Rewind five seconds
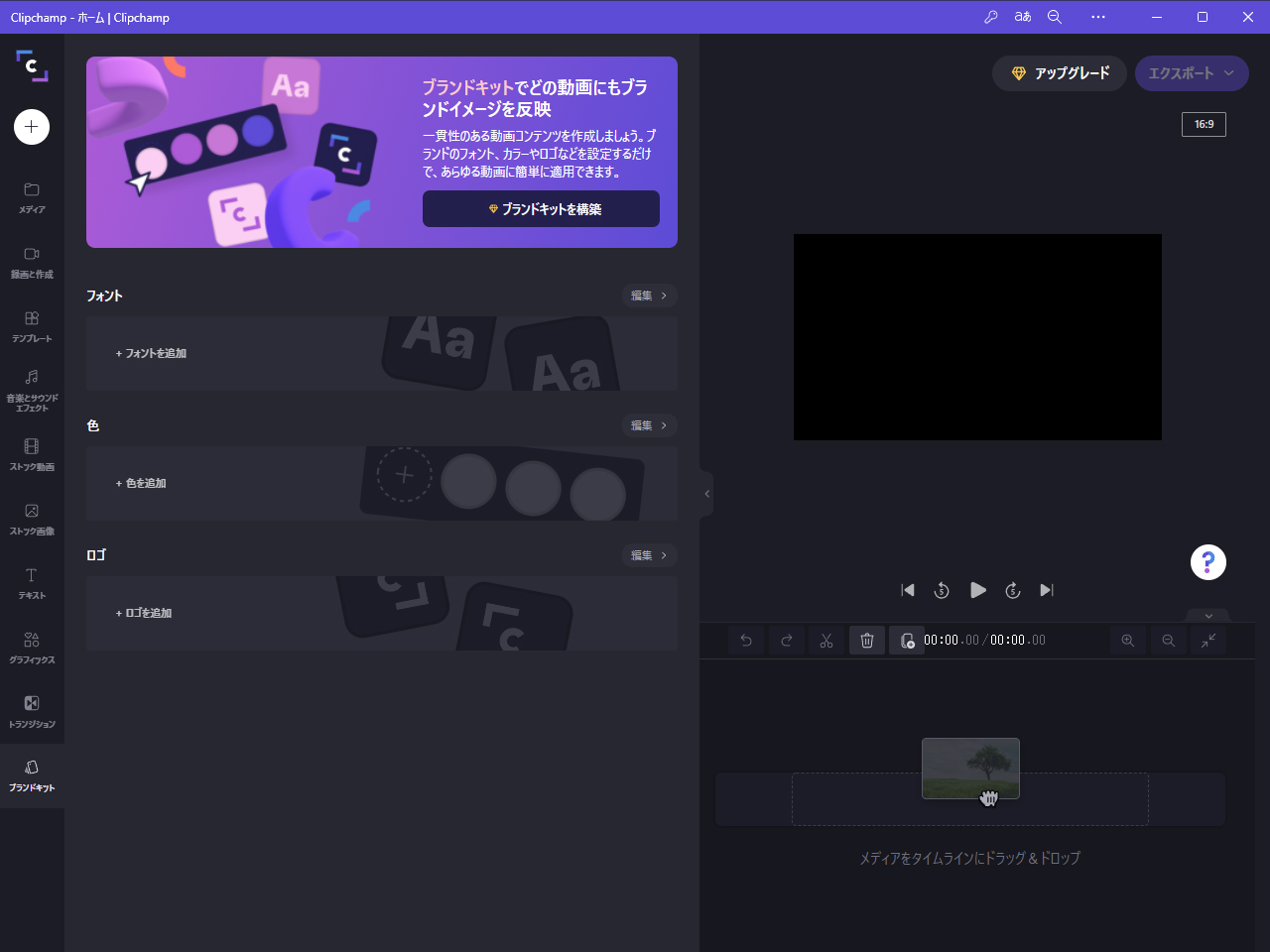This screenshot has height=952, width=1270. (942, 590)
